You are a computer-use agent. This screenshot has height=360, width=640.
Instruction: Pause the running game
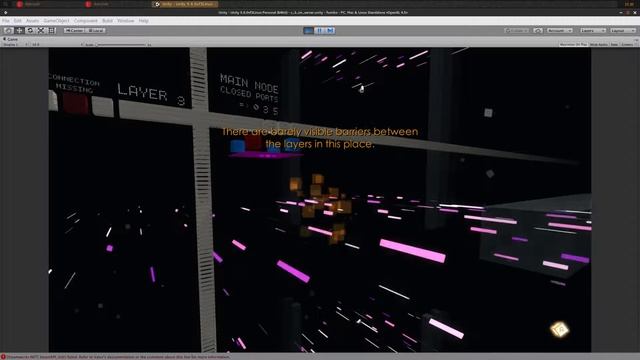click(320, 31)
